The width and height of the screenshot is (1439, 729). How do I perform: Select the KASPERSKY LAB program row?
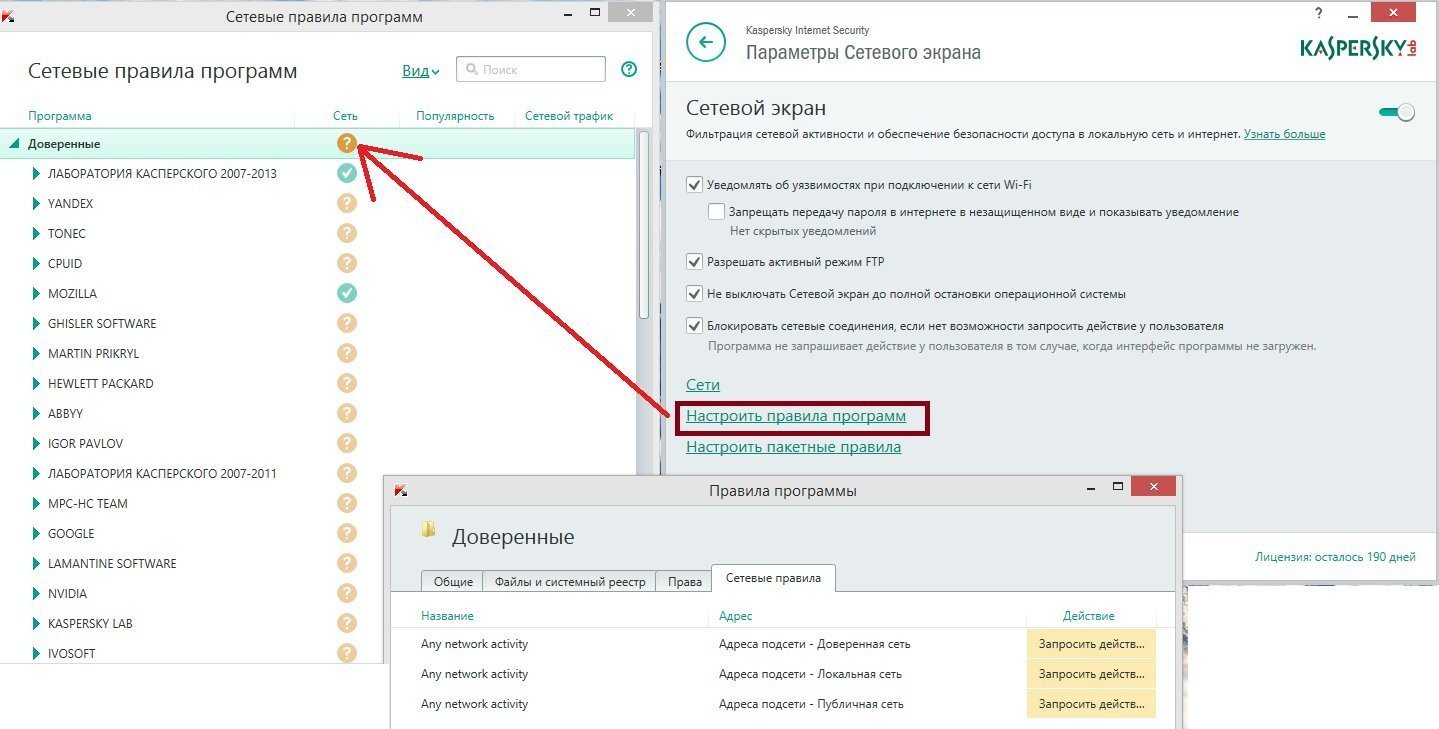[318, 623]
